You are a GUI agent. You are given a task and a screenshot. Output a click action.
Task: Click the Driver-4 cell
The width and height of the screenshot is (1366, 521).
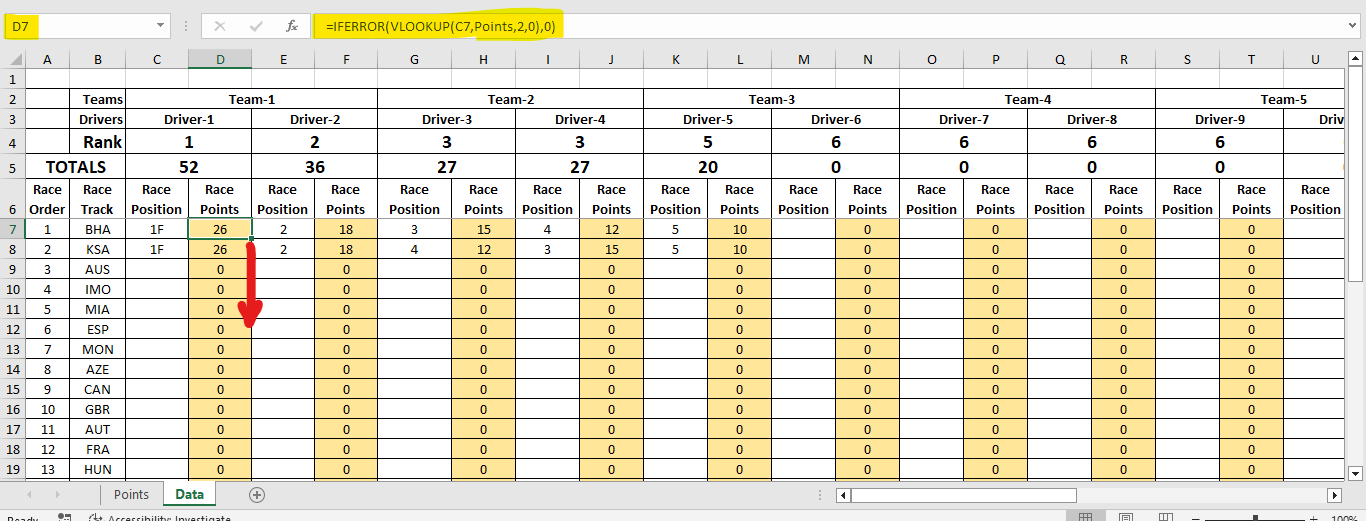[580, 119]
